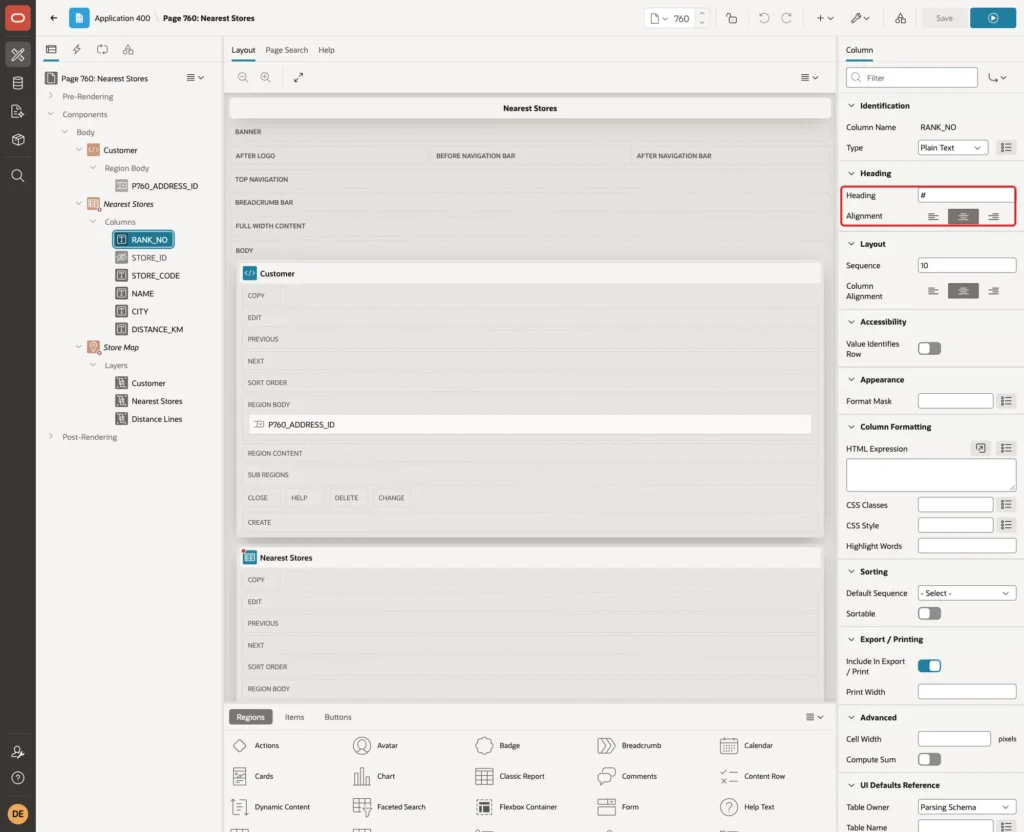Open HTML Expression code editor icon
The height and width of the screenshot is (832, 1024).
(x=980, y=448)
